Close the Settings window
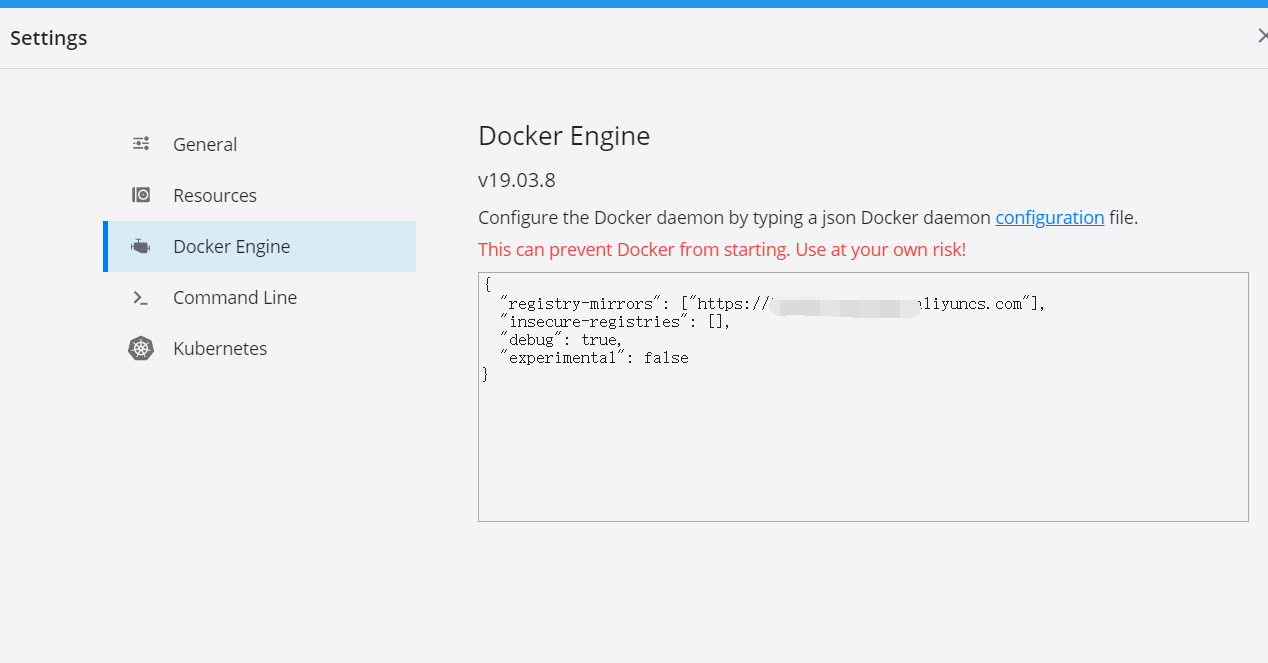 pos(1261,35)
